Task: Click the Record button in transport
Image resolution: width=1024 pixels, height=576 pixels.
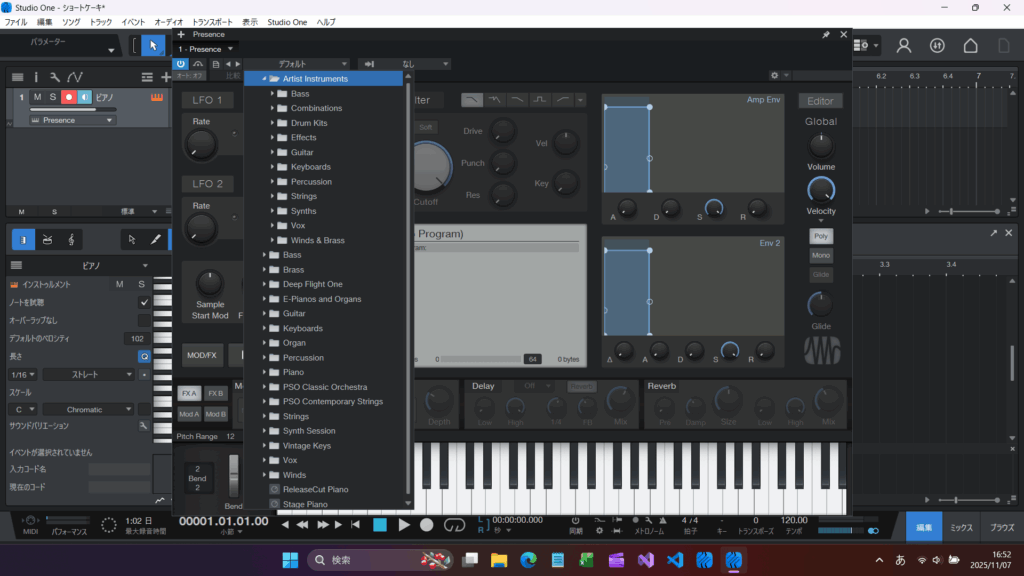Action: coord(427,524)
